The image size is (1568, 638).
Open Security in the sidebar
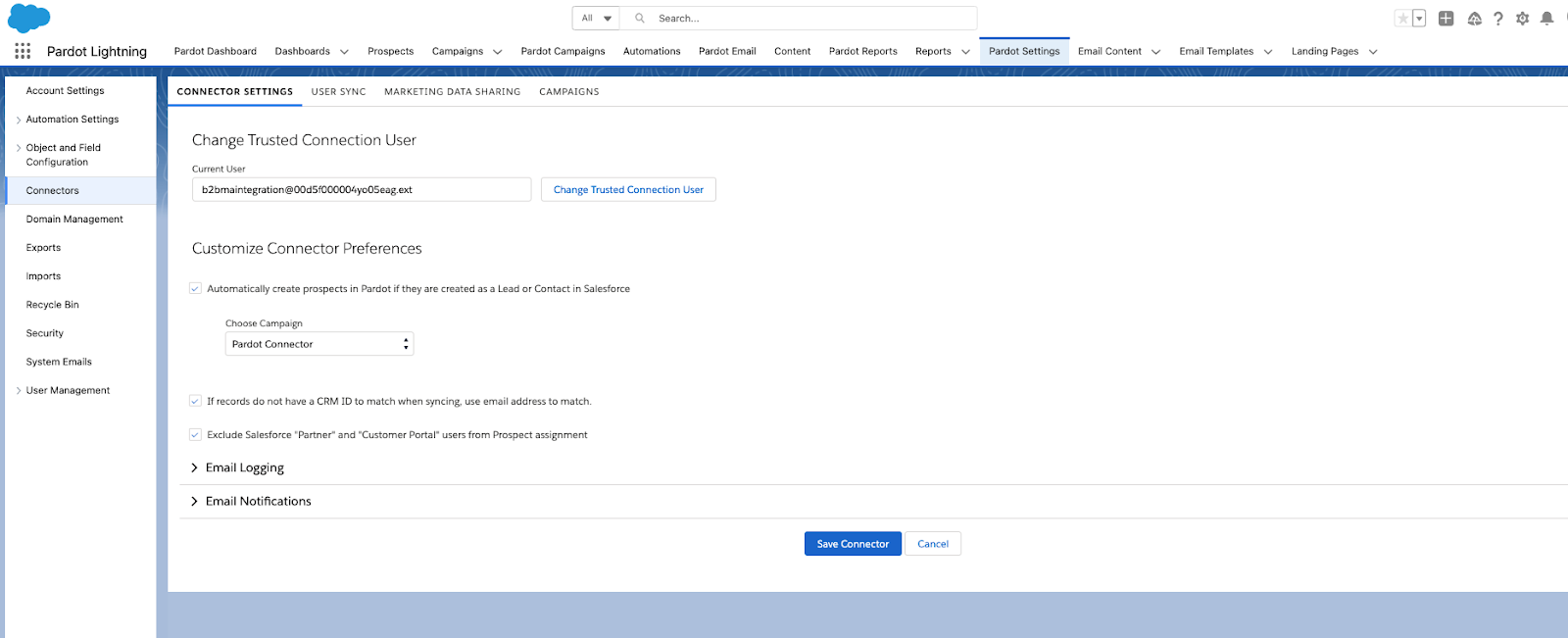click(x=44, y=332)
